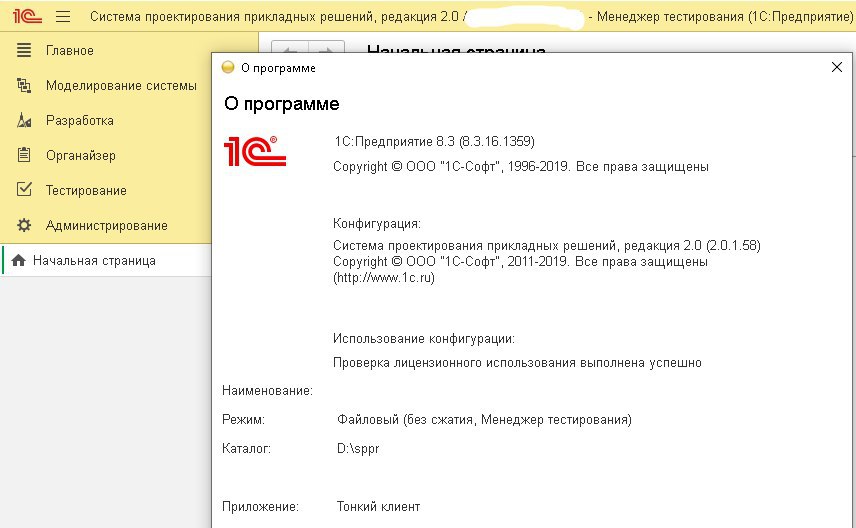Click the version text 1С:Предприятие 8.3 (8.3.16.1359)
Image resolution: width=856 pixels, height=528 pixels.
[435, 142]
